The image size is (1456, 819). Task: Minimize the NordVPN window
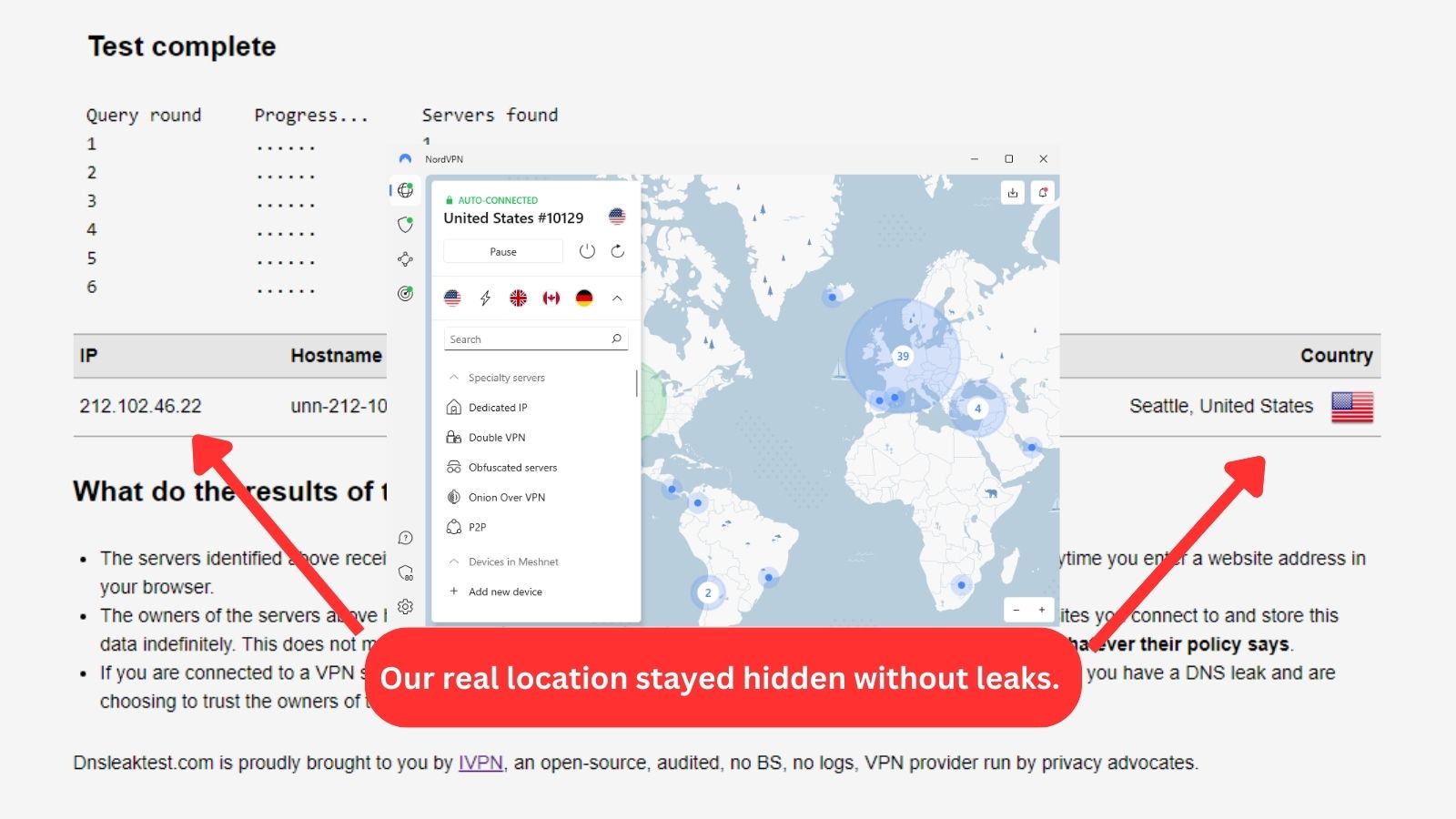[x=975, y=158]
